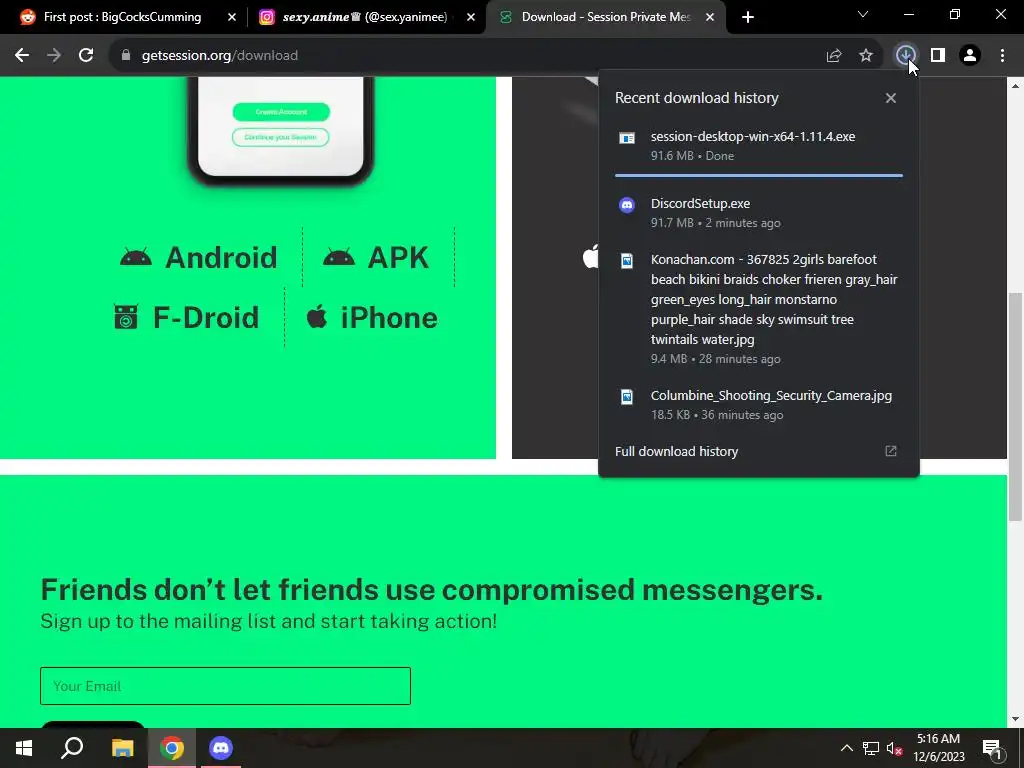Screen dimensions: 1024x768
Task: Click the session-desktop installer file icon
Action: [627, 138]
